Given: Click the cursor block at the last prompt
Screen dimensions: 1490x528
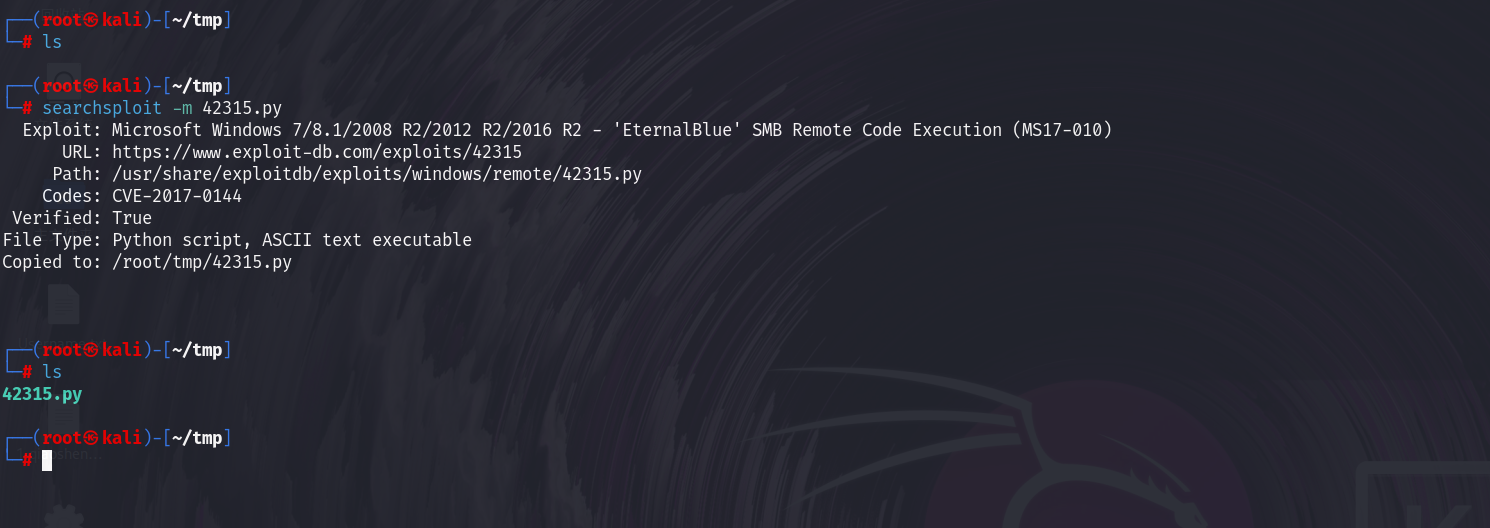Looking at the screenshot, I should click(47, 460).
